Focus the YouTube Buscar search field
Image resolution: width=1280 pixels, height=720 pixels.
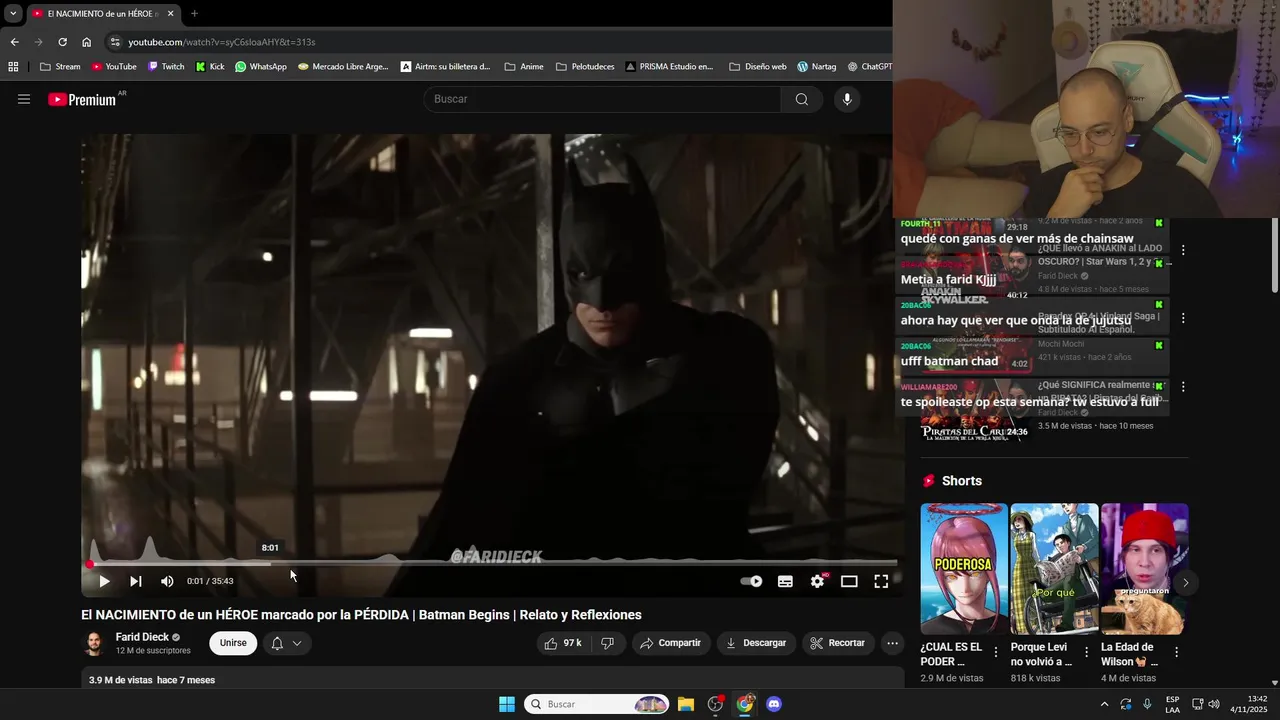point(602,99)
